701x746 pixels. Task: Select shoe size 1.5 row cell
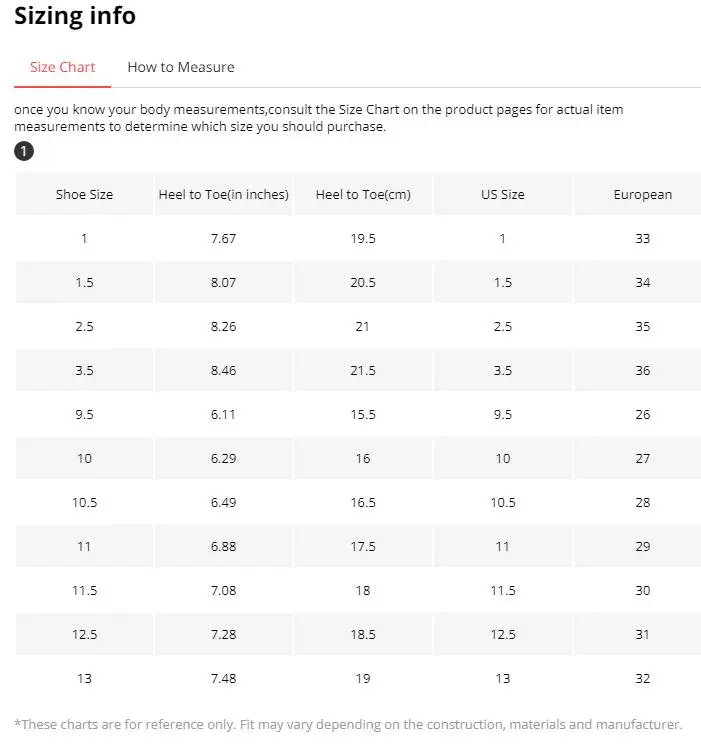pyautogui.click(x=84, y=282)
